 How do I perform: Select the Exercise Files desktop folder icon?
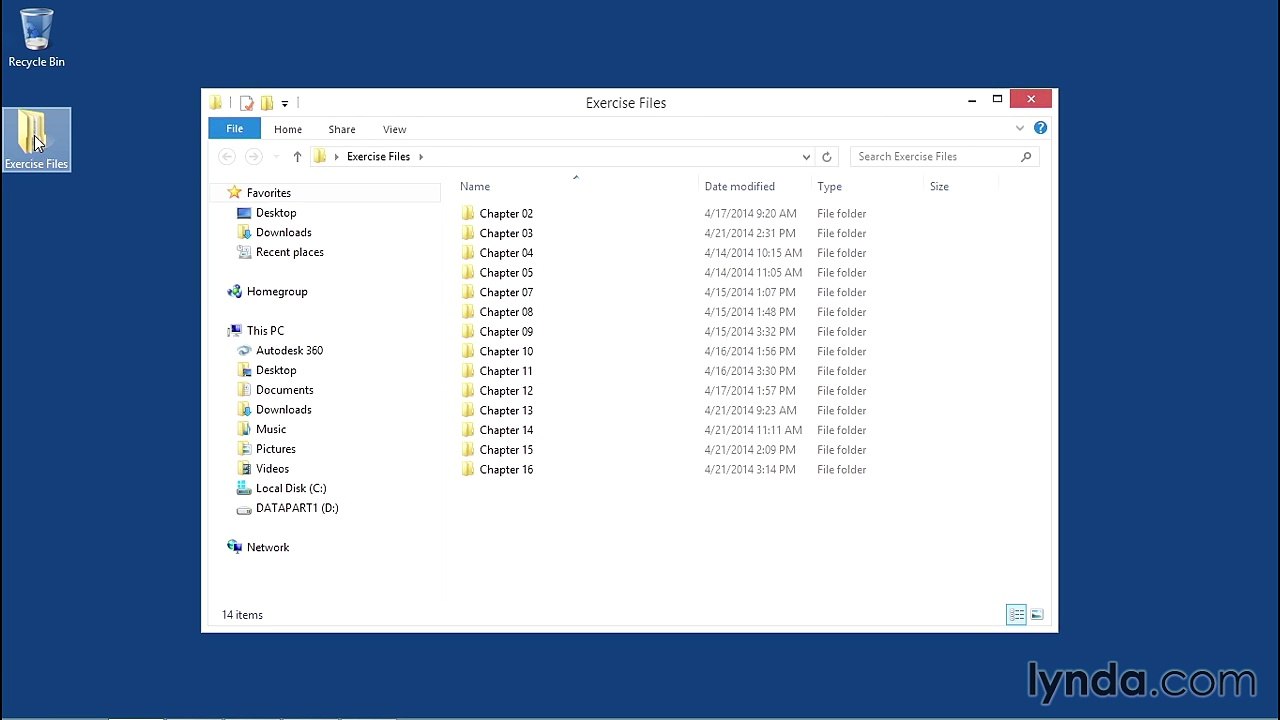[36, 139]
